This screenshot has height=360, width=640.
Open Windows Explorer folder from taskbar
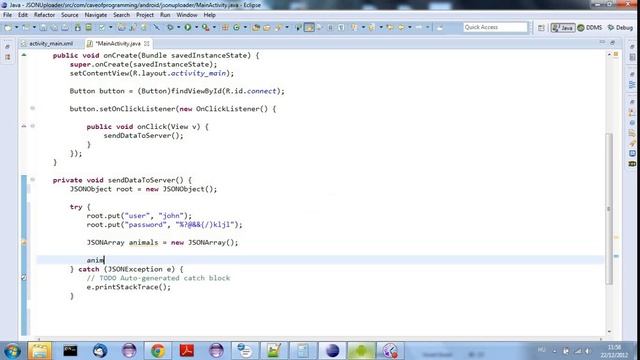tap(40, 351)
